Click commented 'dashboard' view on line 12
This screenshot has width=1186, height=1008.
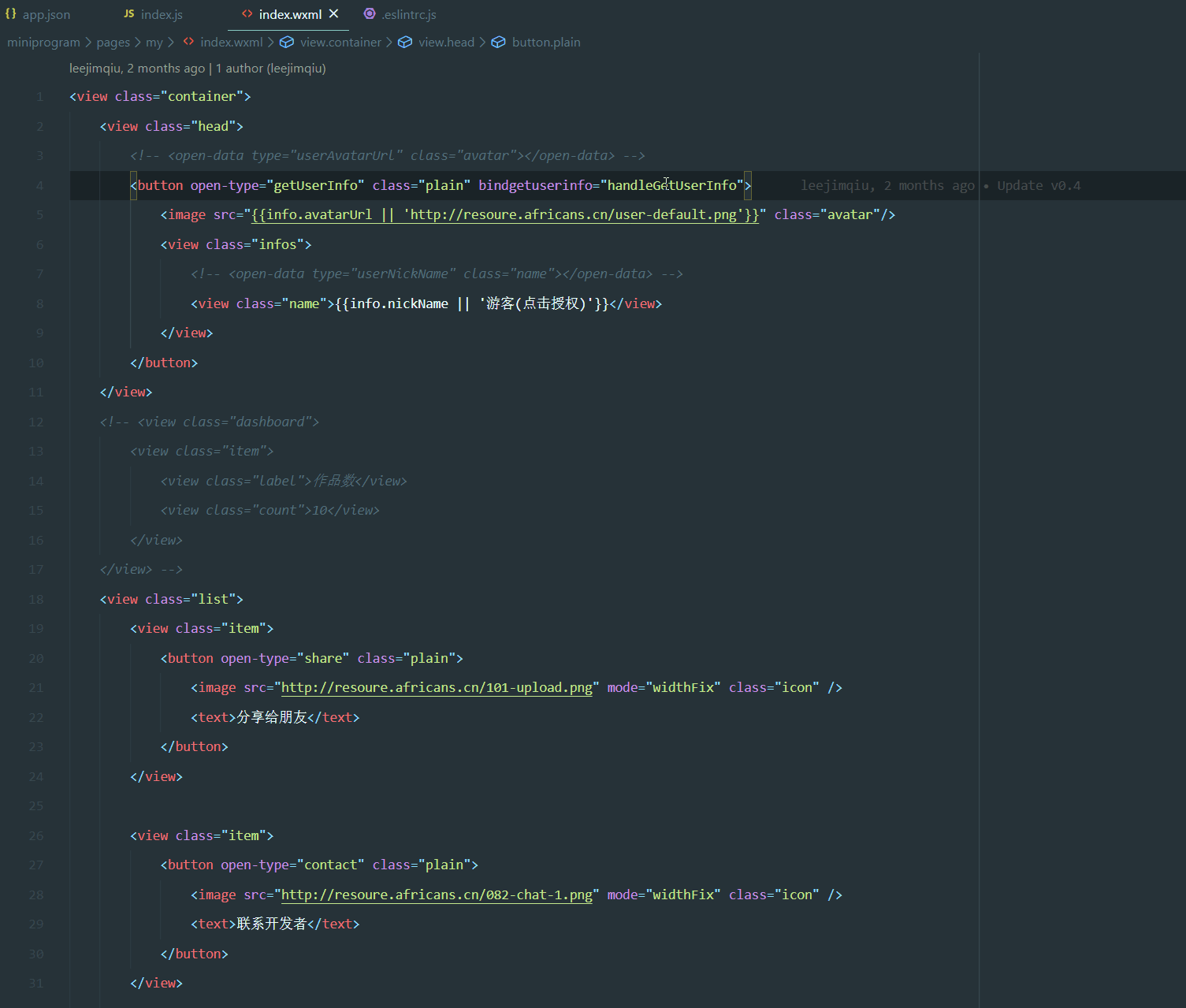click(x=210, y=422)
